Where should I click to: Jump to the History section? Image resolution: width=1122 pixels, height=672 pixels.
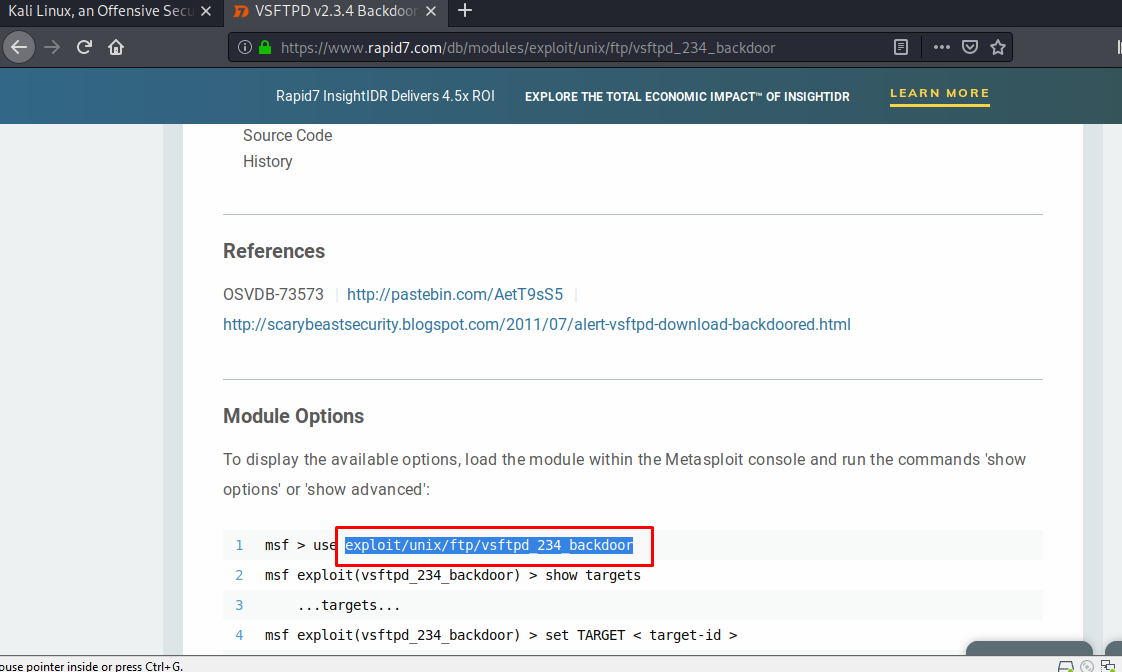pyautogui.click(x=267, y=161)
